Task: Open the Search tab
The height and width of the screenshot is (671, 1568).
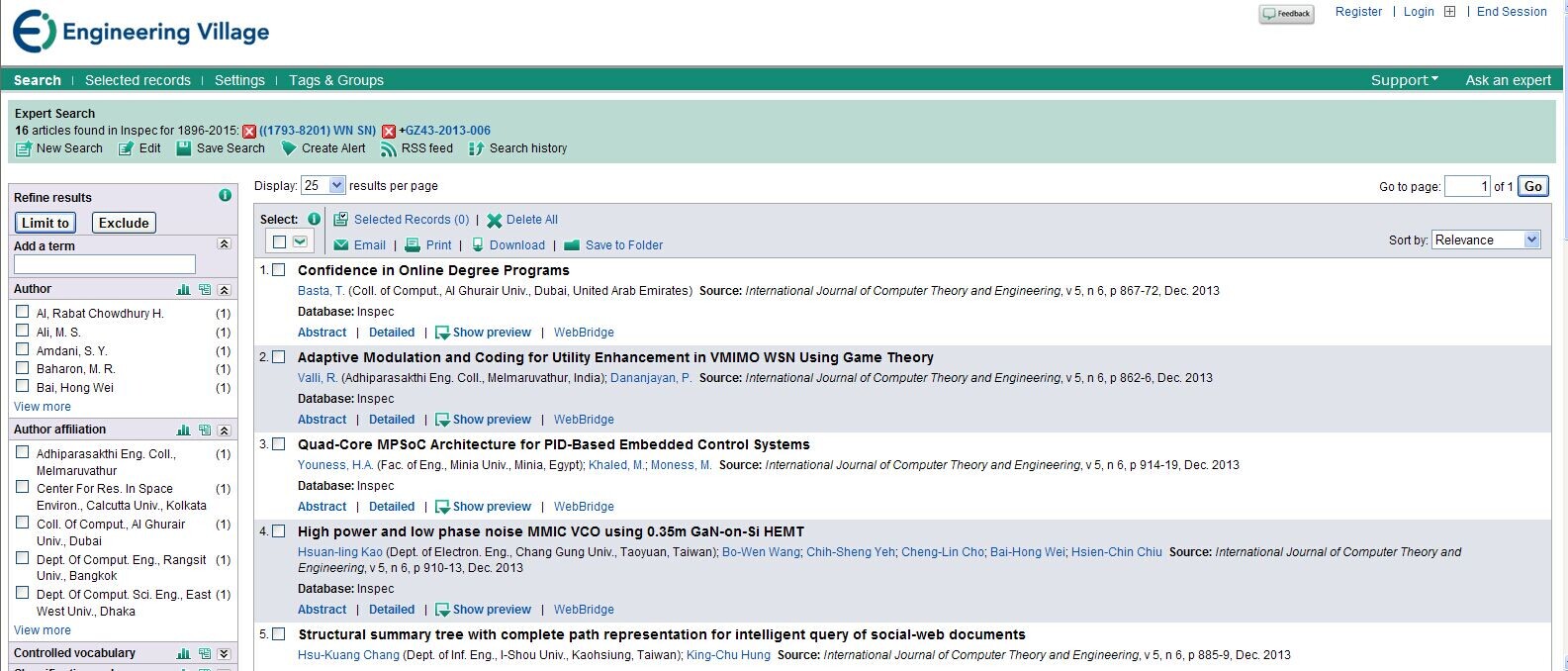Action: tap(38, 80)
